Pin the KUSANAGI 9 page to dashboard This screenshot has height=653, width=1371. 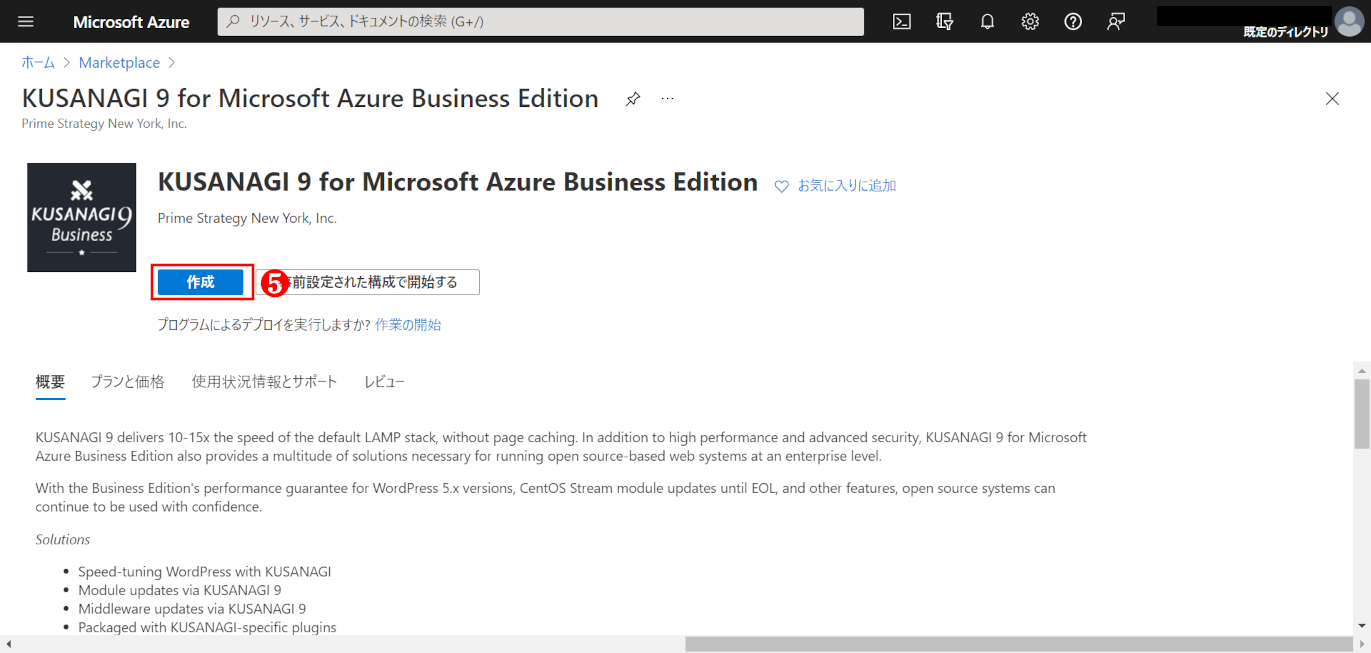click(633, 99)
